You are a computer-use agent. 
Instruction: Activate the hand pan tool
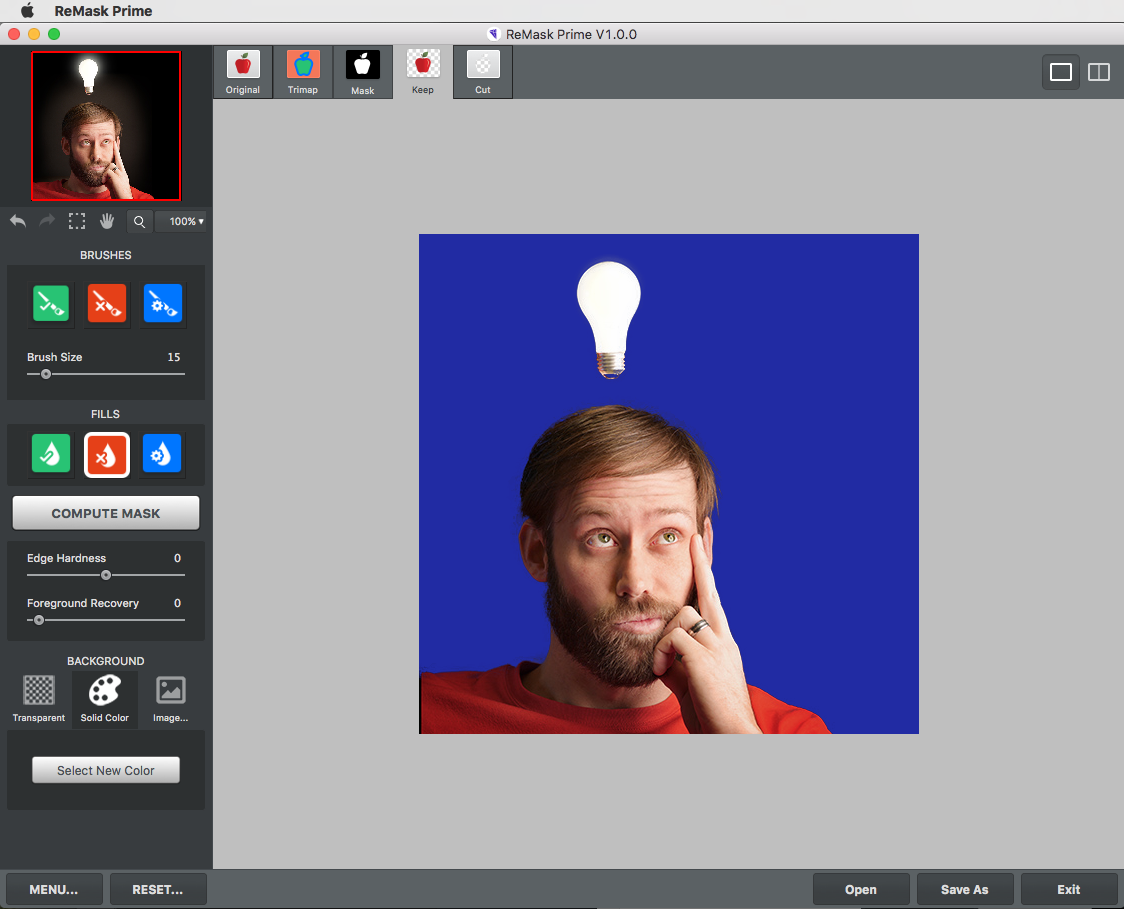click(107, 221)
